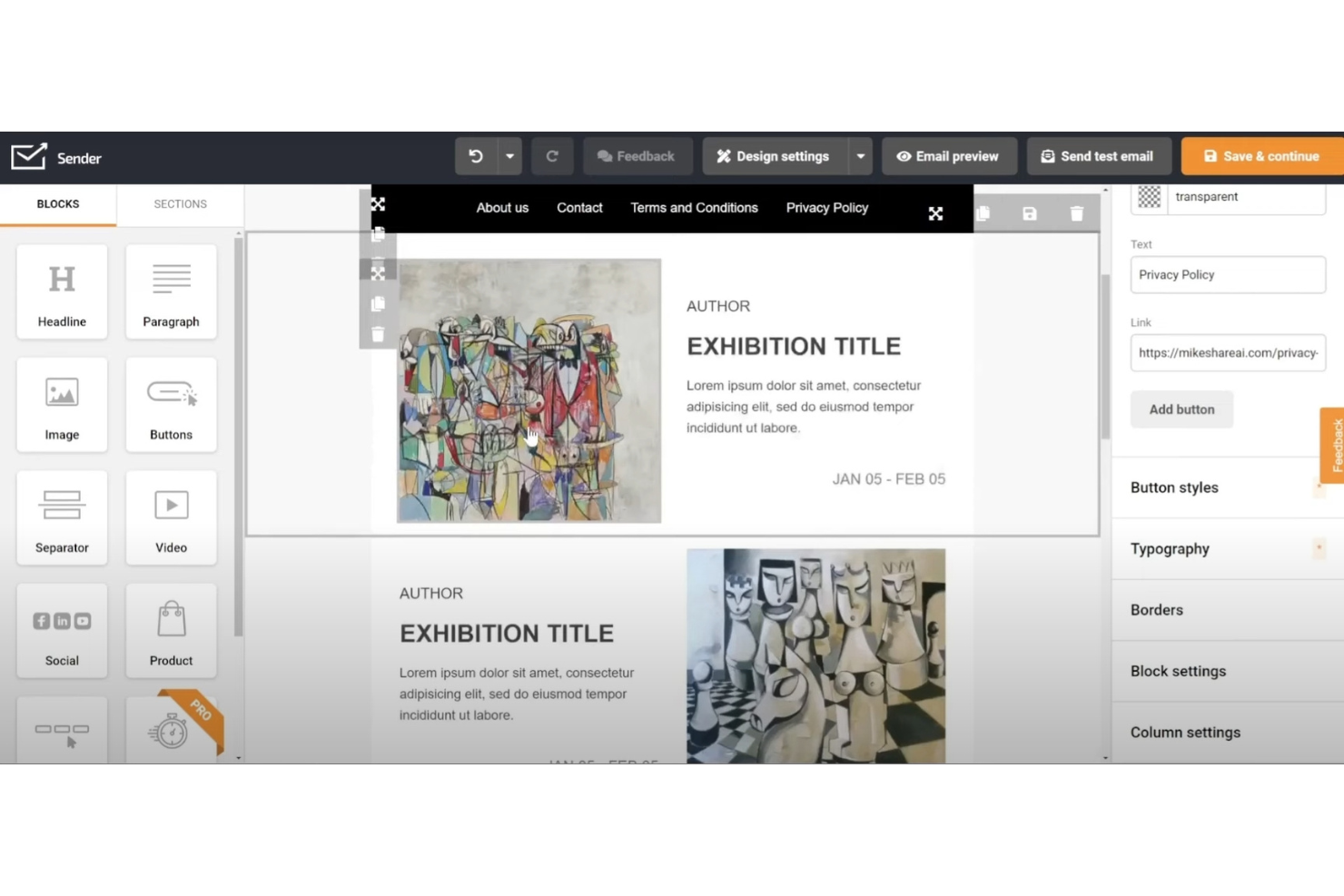Select the PRO countdown timer block
This screenshot has width=1344, height=896.
point(171,731)
